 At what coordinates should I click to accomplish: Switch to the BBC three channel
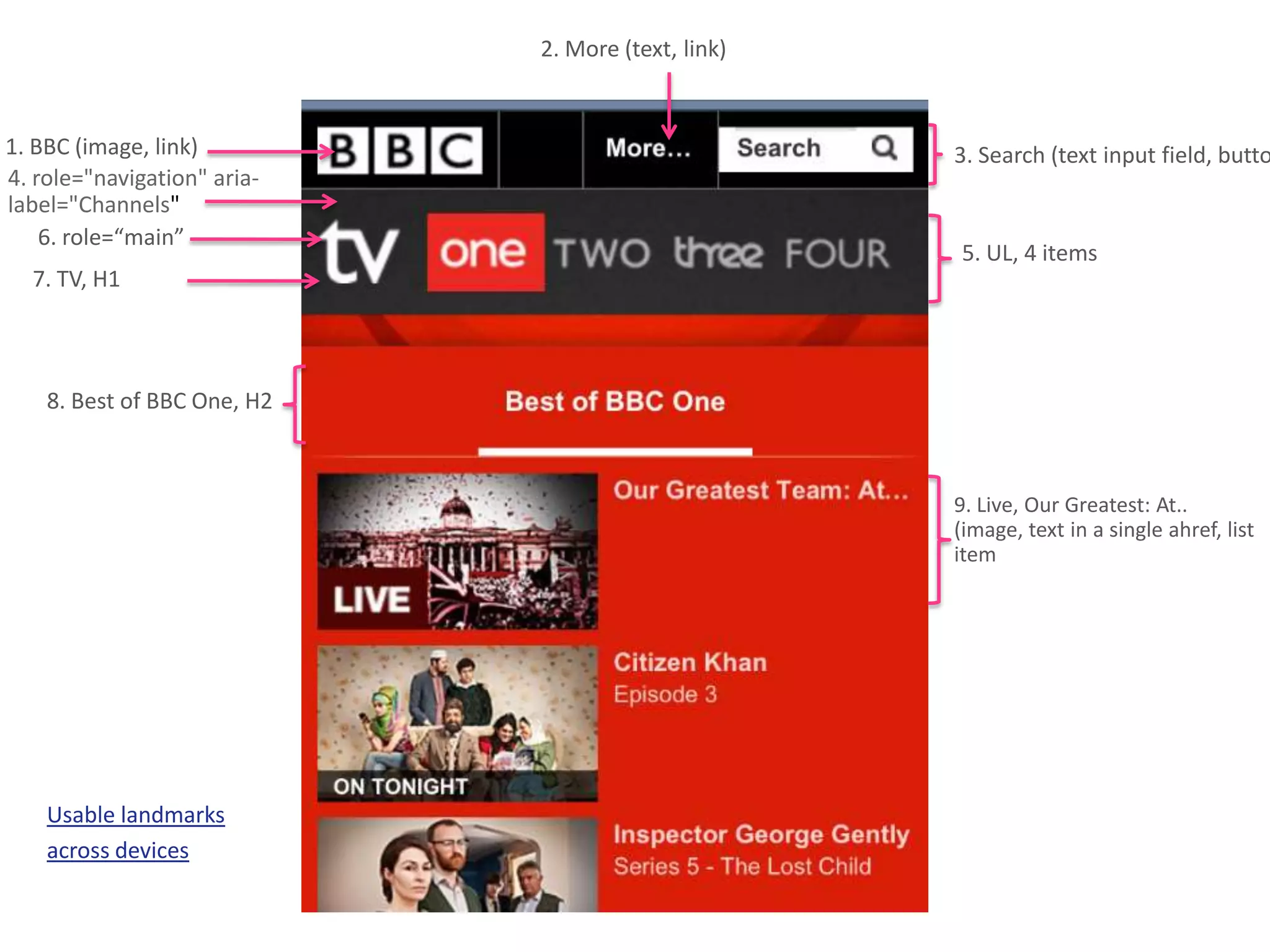tap(718, 253)
